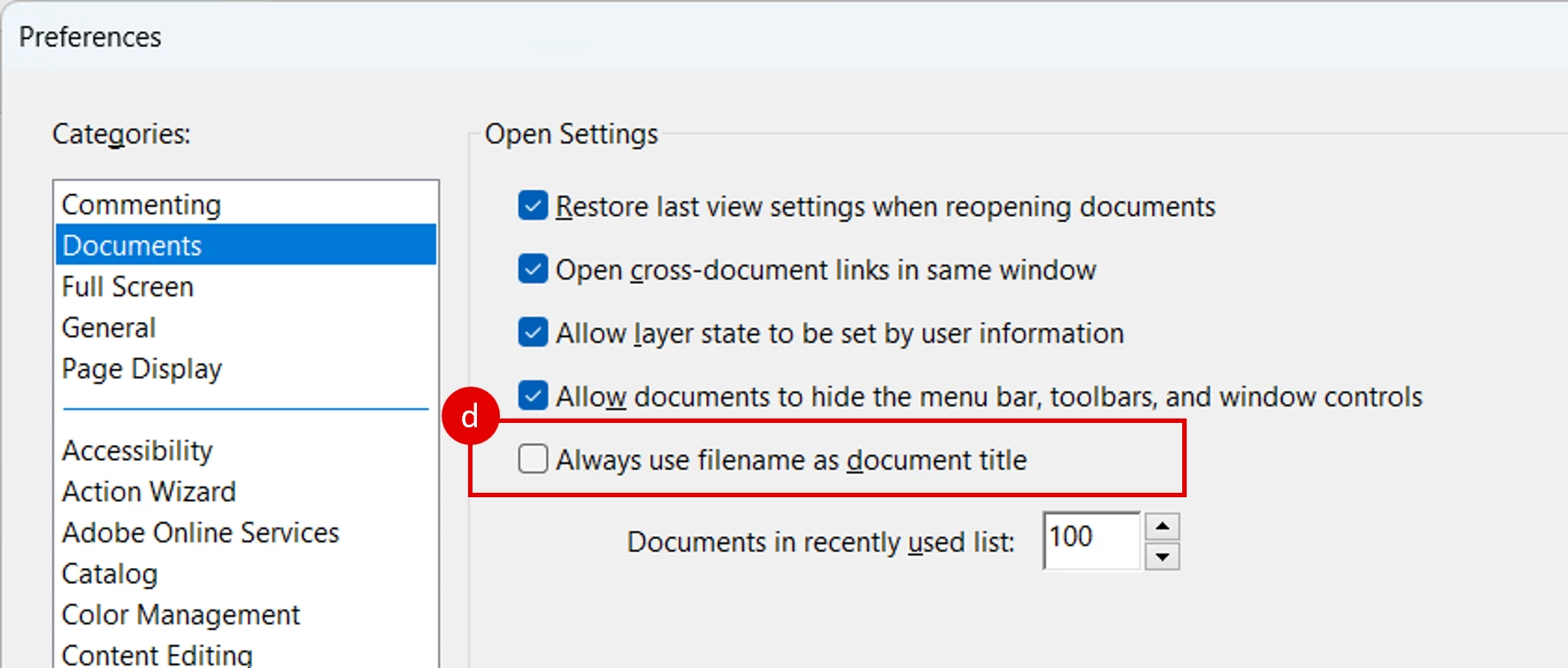Open the Full Screen category

click(x=246, y=287)
